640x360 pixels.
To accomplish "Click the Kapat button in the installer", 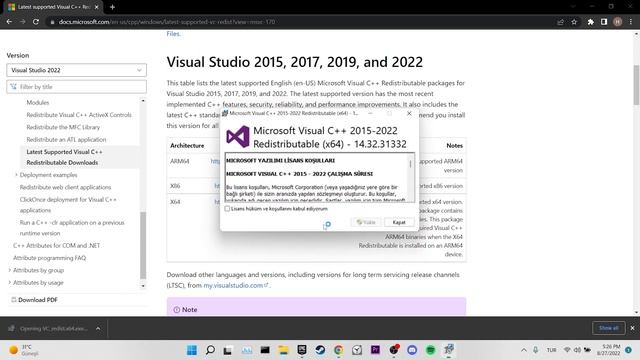I will (399, 222).
